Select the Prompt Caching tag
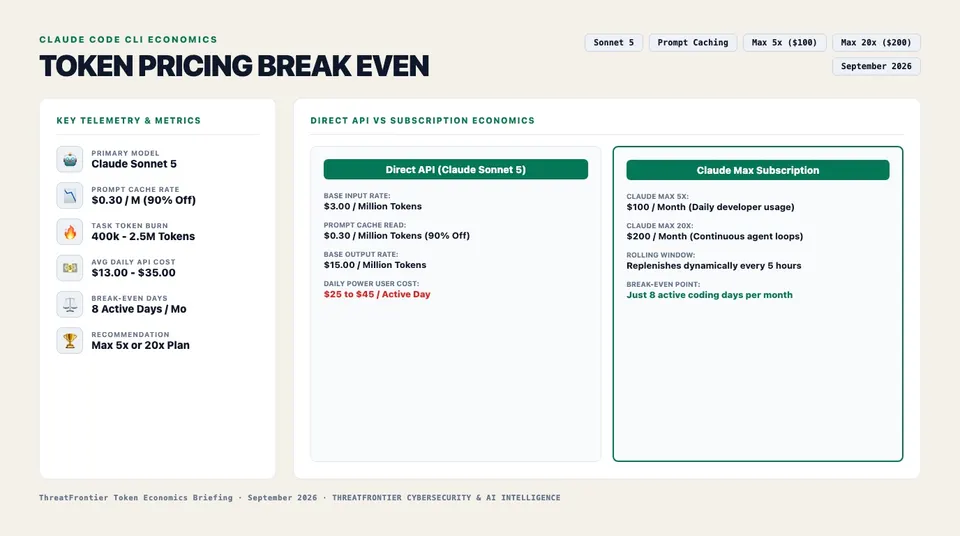 pyautogui.click(x=692, y=42)
